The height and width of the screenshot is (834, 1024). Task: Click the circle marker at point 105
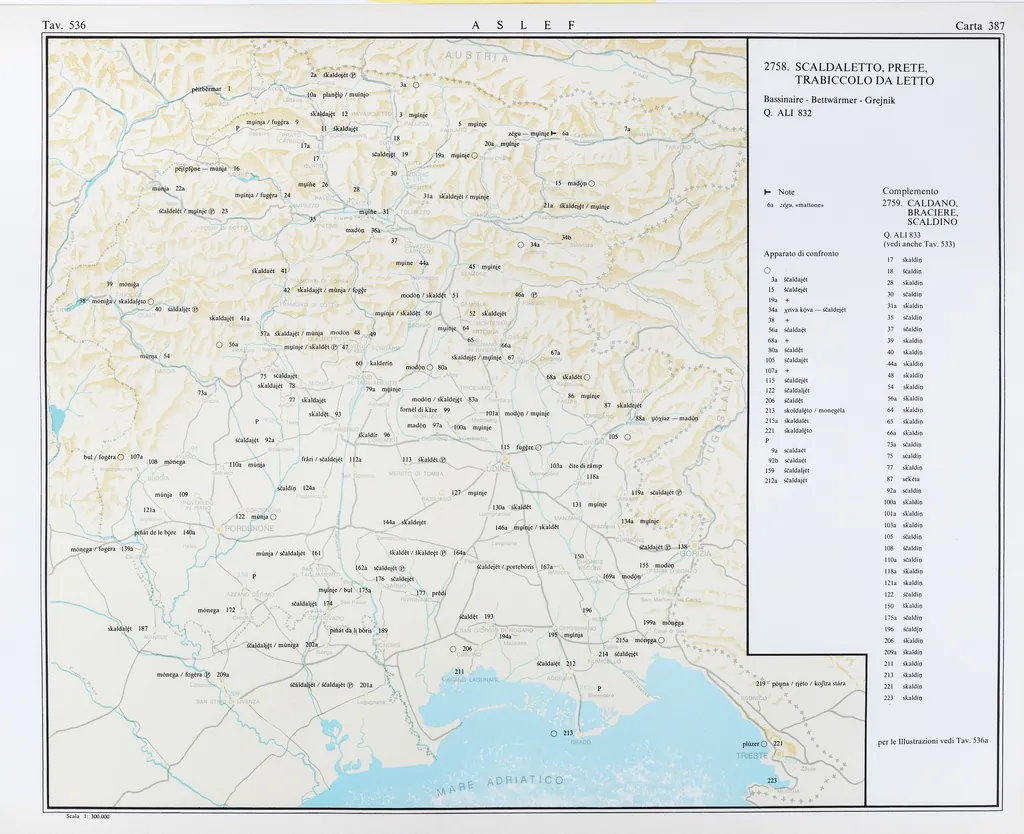click(627, 437)
